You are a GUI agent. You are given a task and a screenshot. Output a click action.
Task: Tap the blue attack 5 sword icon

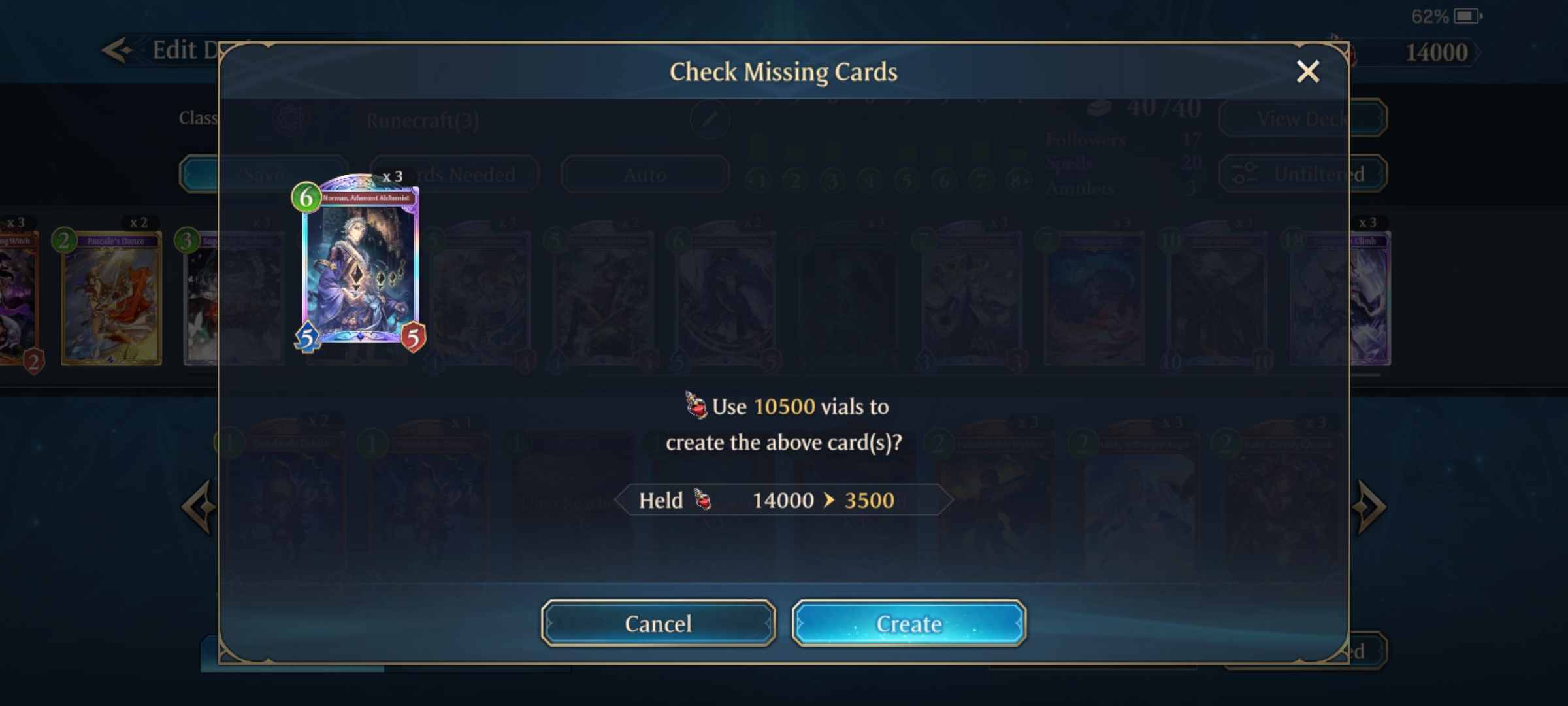(307, 337)
